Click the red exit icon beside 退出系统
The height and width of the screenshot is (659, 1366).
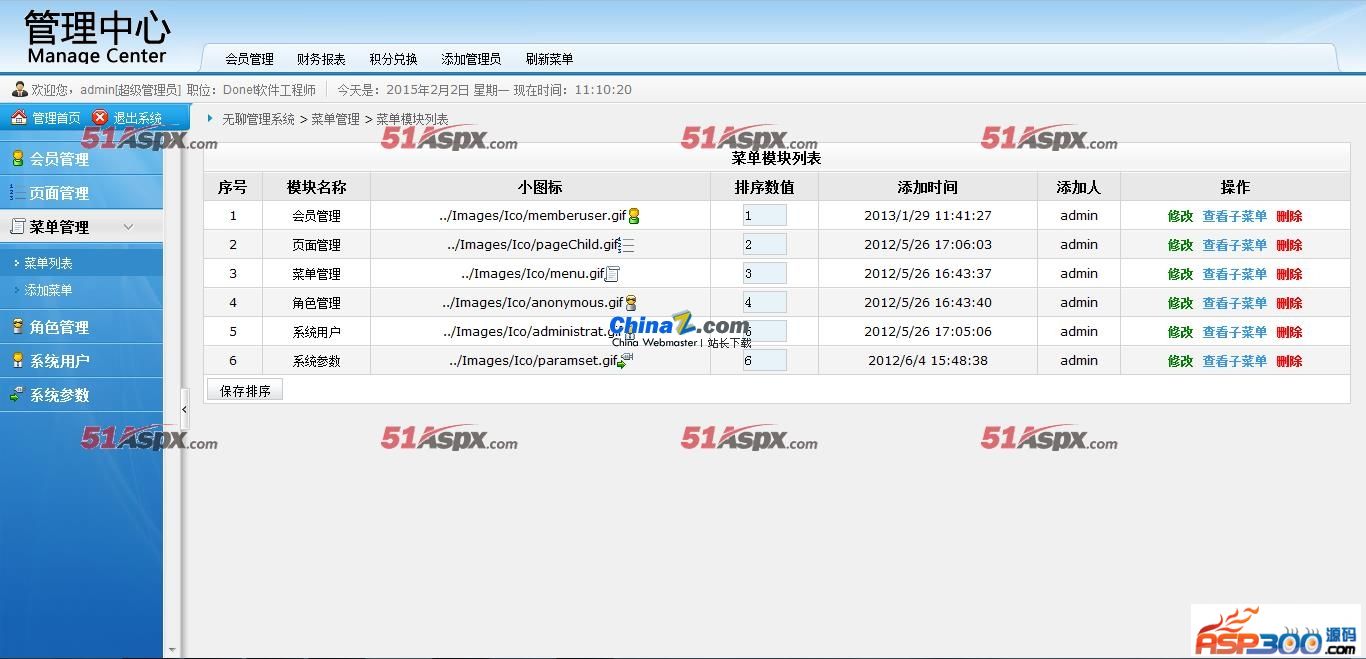click(x=100, y=117)
